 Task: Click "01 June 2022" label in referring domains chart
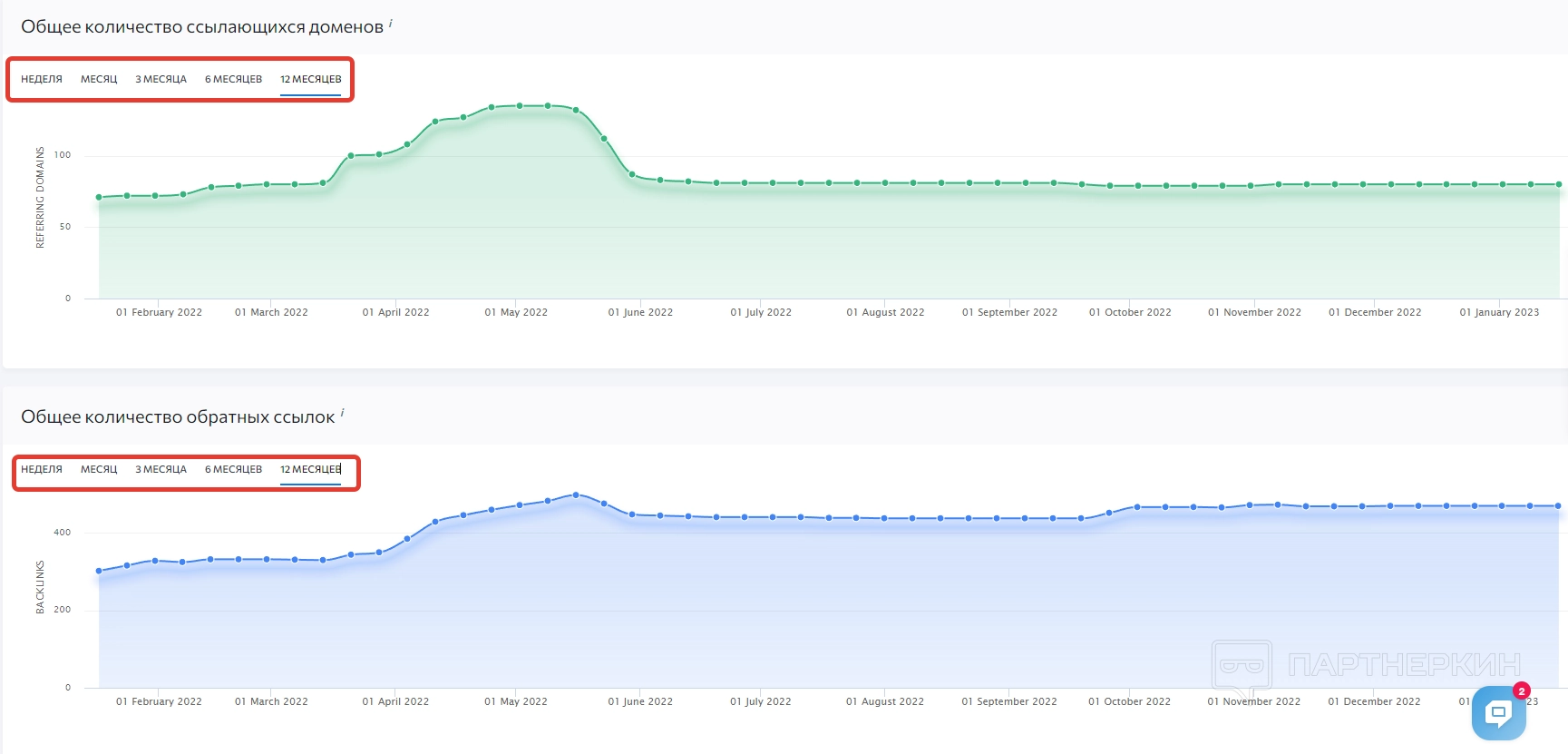point(640,312)
